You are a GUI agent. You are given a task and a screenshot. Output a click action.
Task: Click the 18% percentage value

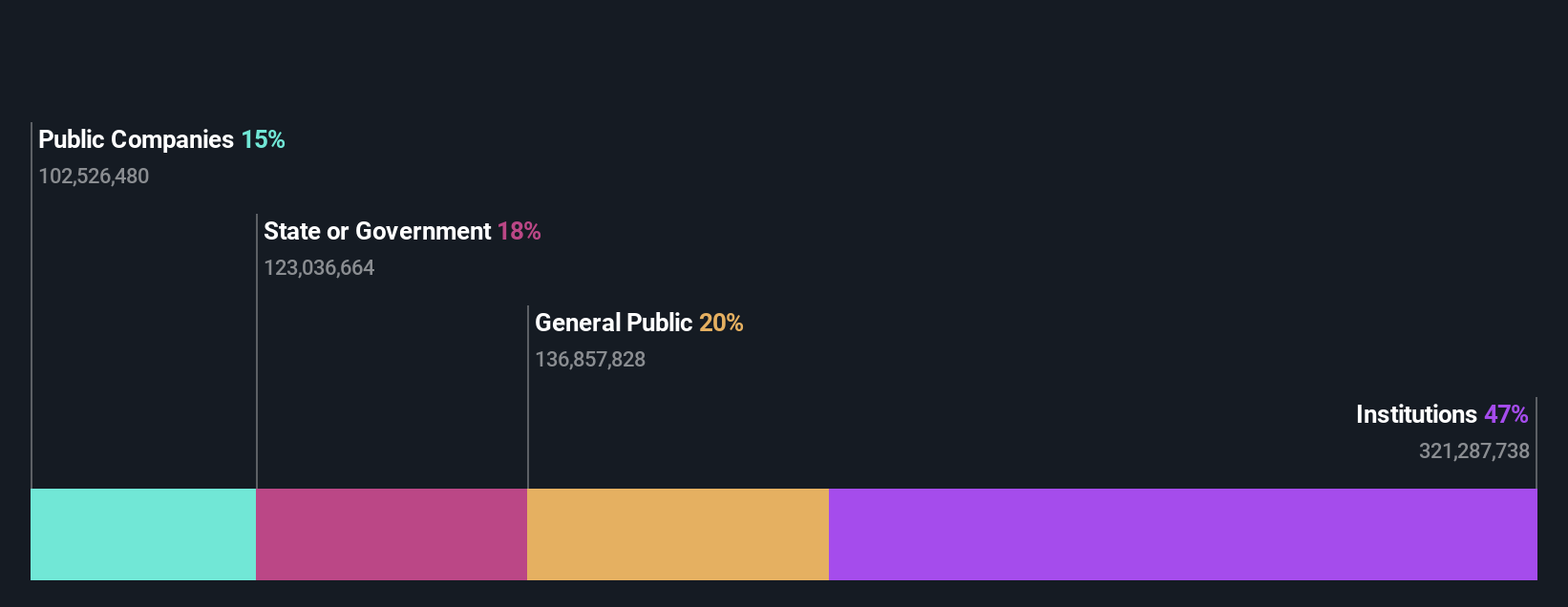[x=519, y=231]
